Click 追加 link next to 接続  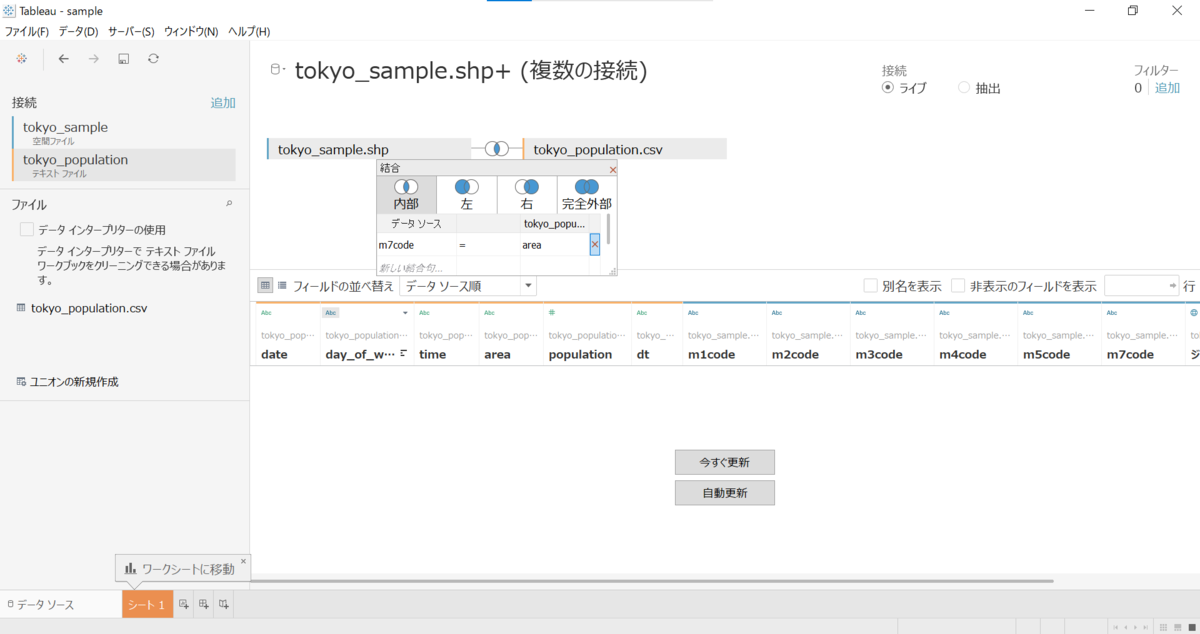[x=223, y=103]
